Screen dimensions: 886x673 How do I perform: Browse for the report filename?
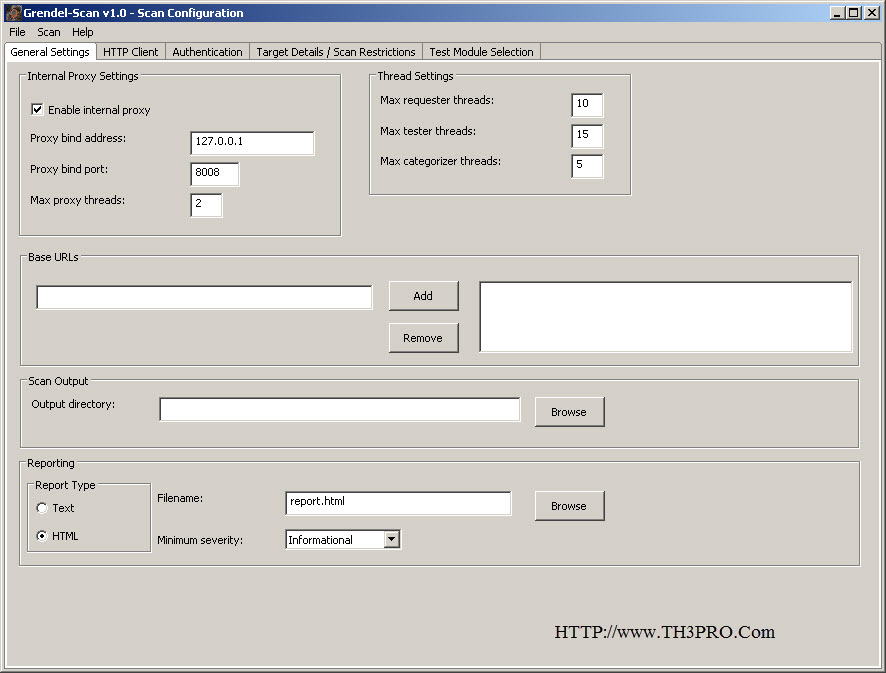coord(569,506)
